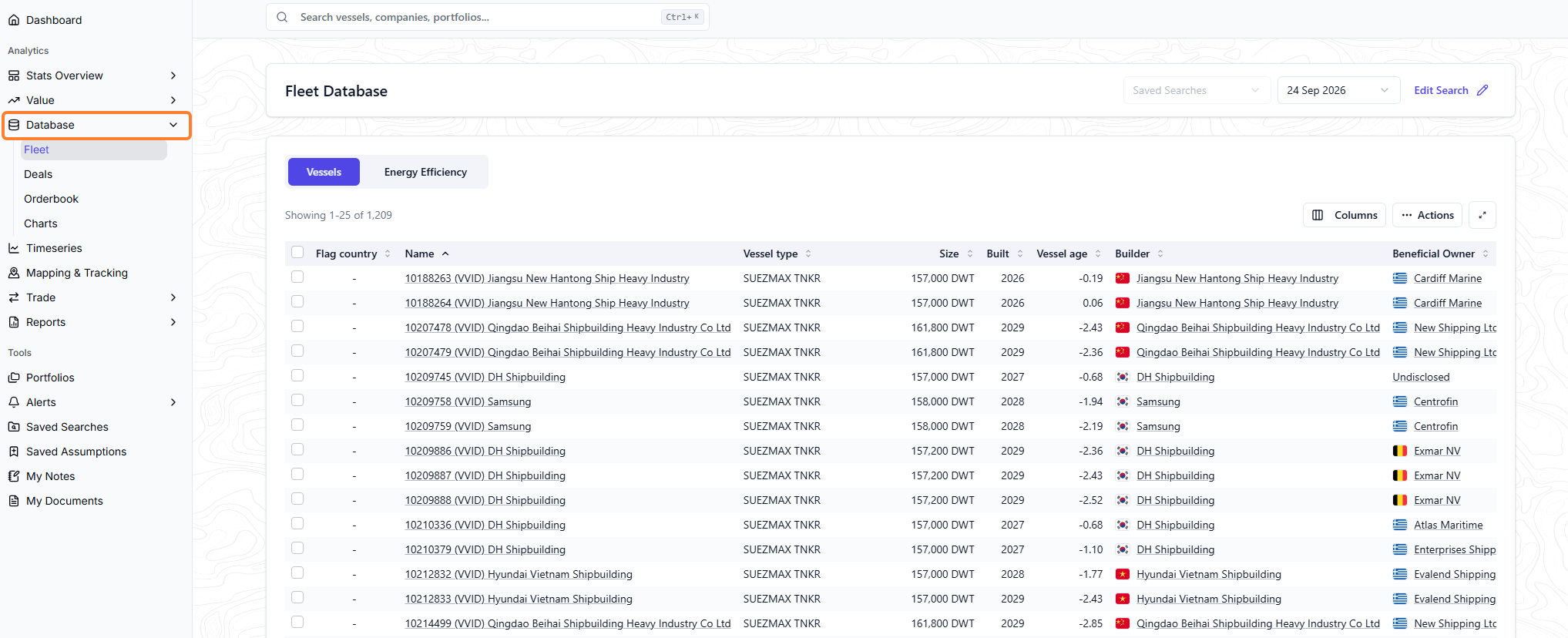Check the row for vessel 10207478

(x=297, y=327)
